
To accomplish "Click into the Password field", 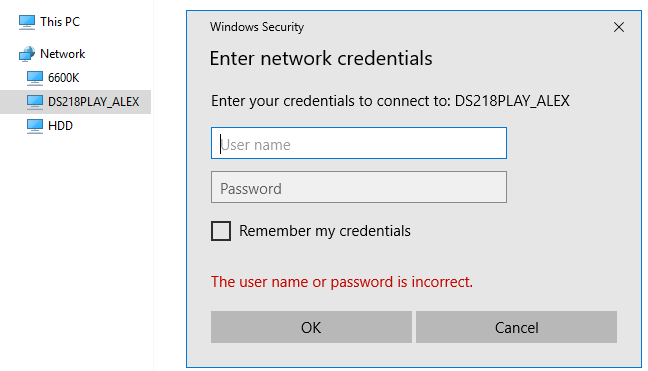I will point(359,187).
